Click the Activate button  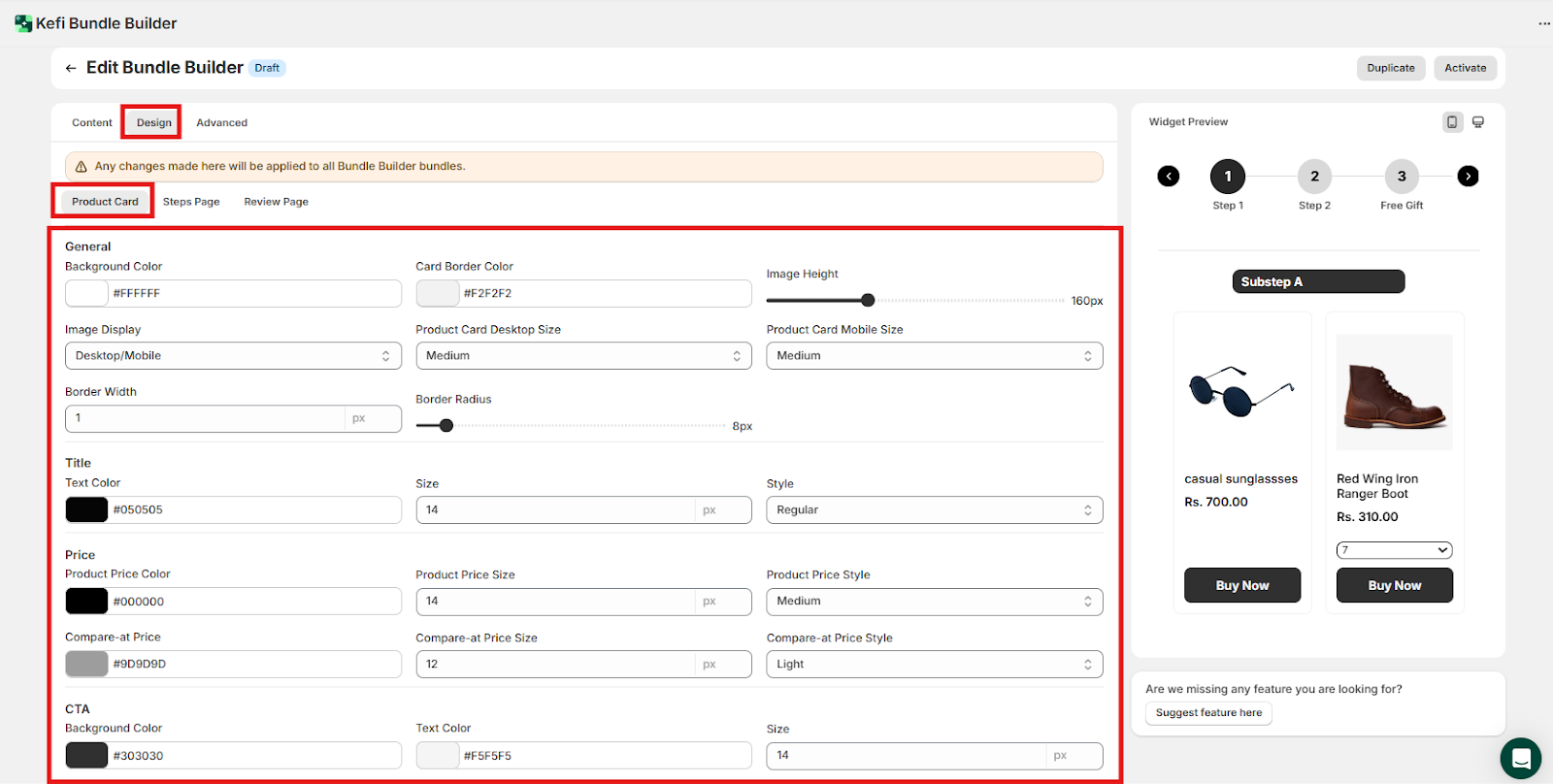1465,68
